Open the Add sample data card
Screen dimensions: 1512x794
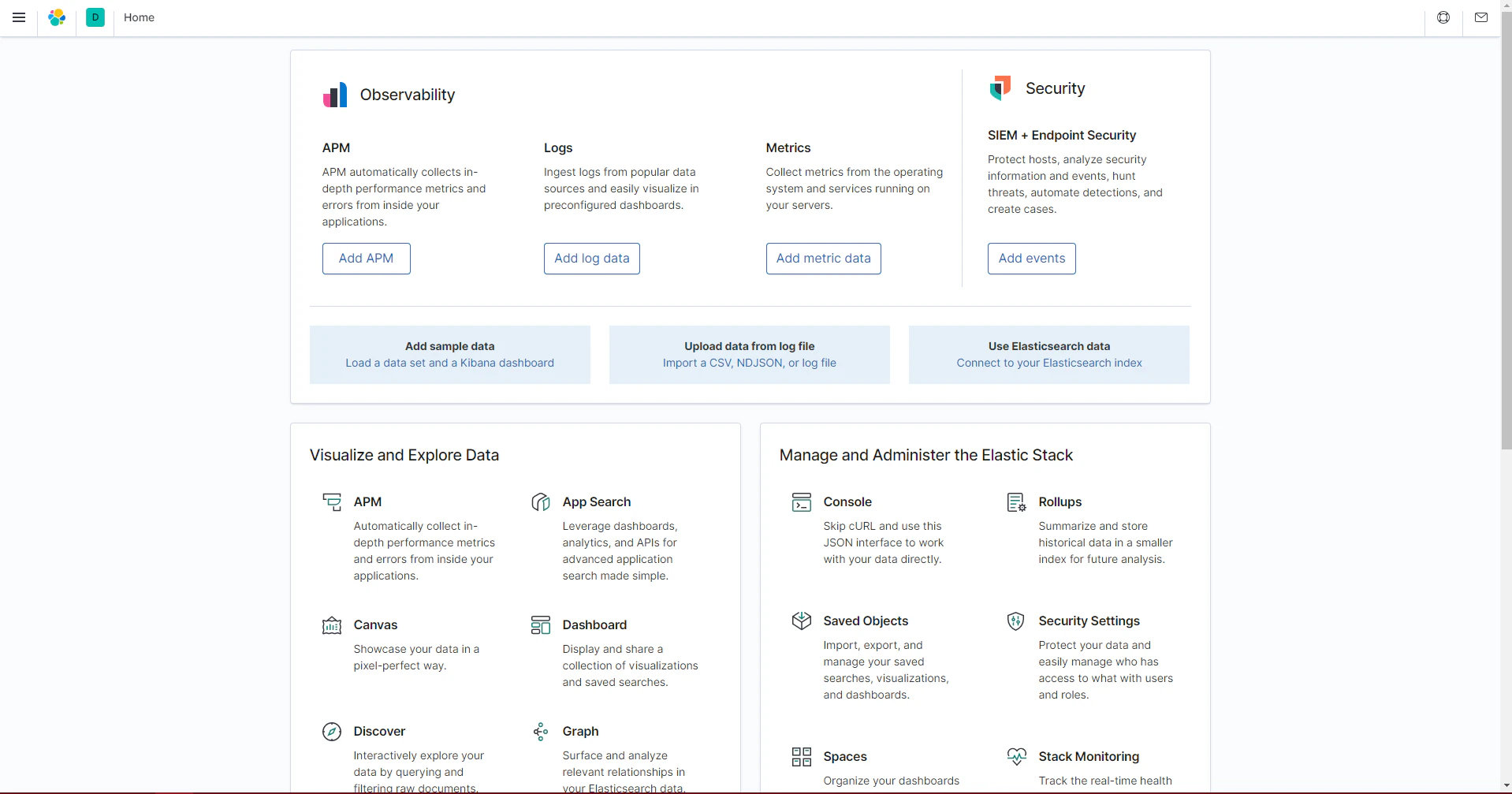(449, 355)
